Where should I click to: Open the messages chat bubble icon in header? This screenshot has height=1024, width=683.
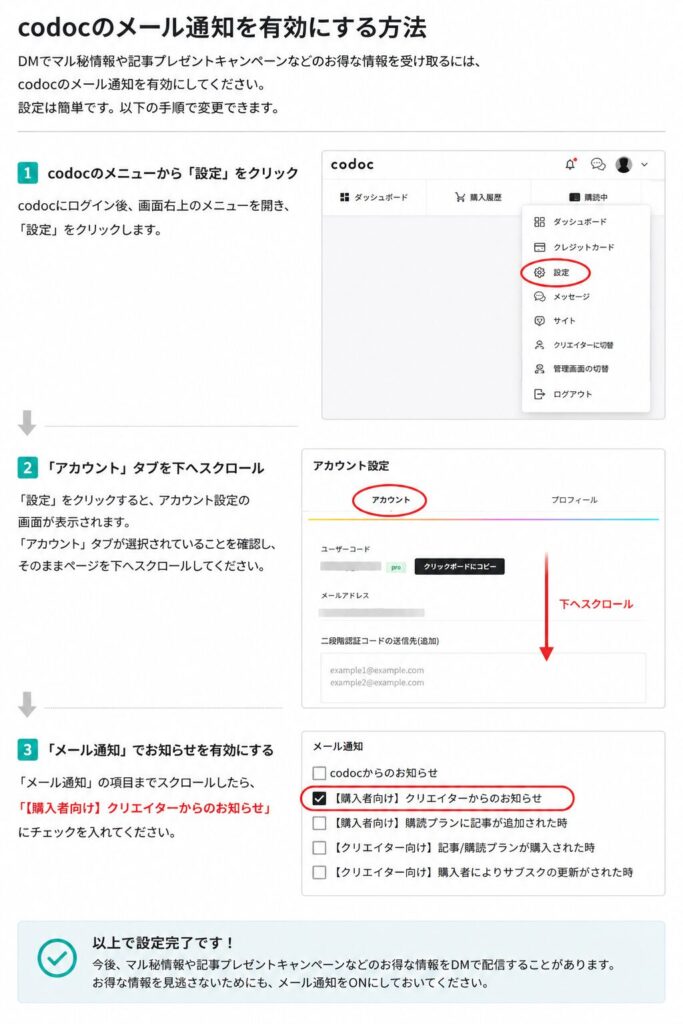(597, 165)
